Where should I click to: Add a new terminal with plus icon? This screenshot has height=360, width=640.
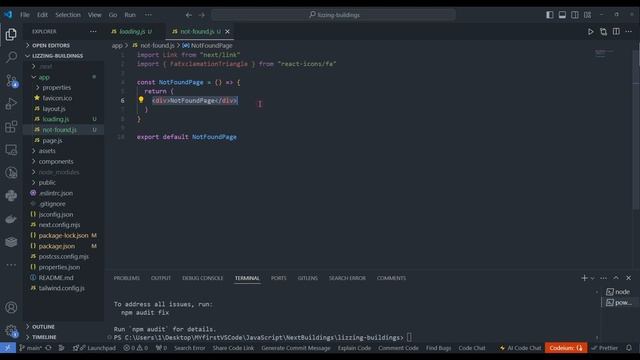[584, 278]
